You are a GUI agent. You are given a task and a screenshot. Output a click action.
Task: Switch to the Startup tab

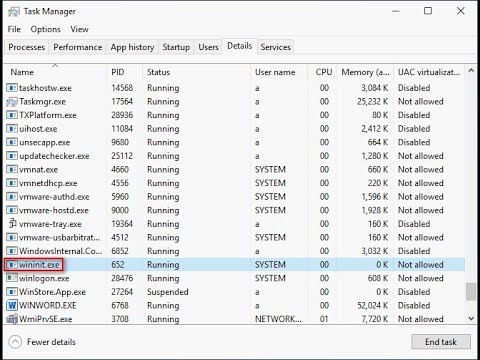click(176, 47)
